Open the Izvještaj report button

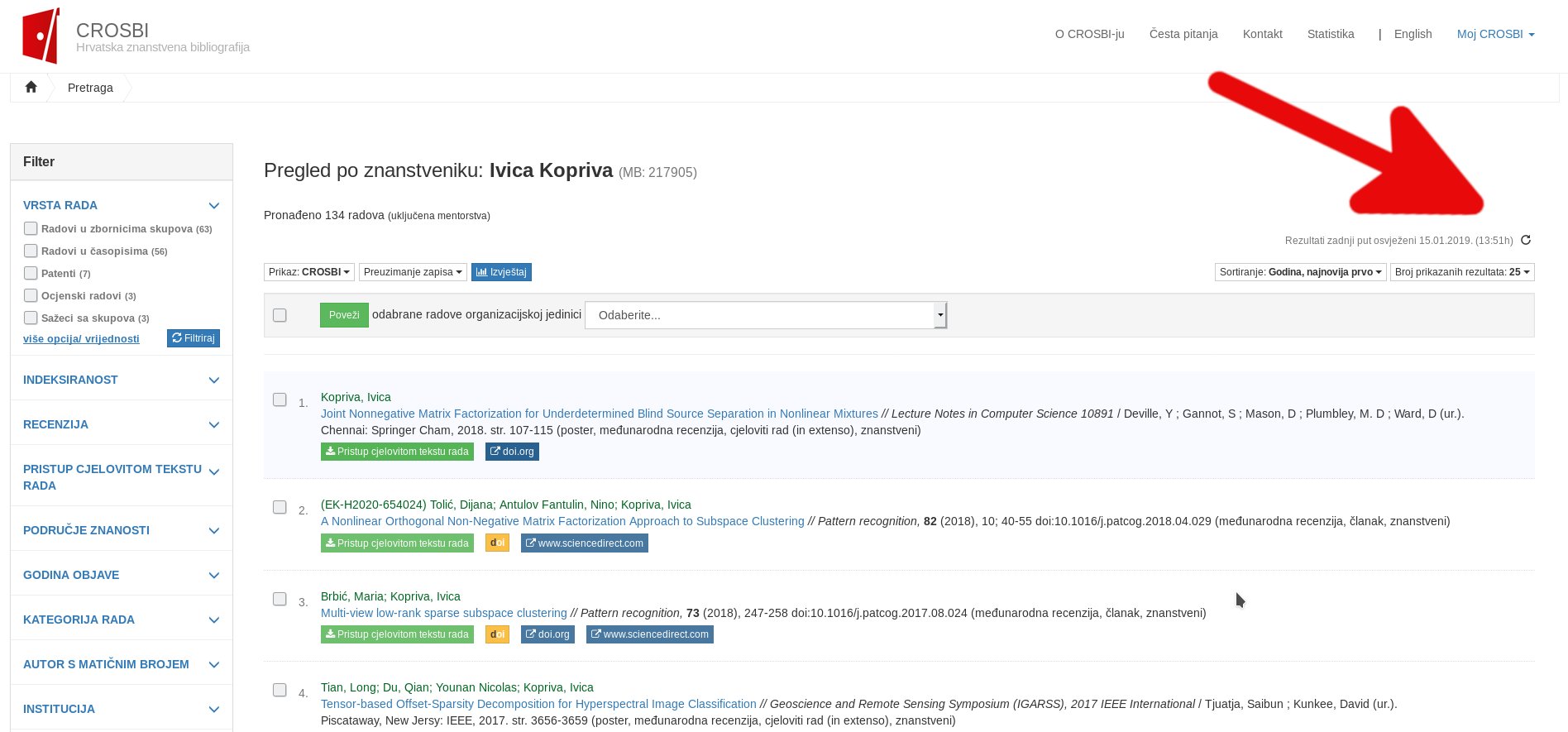click(x=501, y=272)
